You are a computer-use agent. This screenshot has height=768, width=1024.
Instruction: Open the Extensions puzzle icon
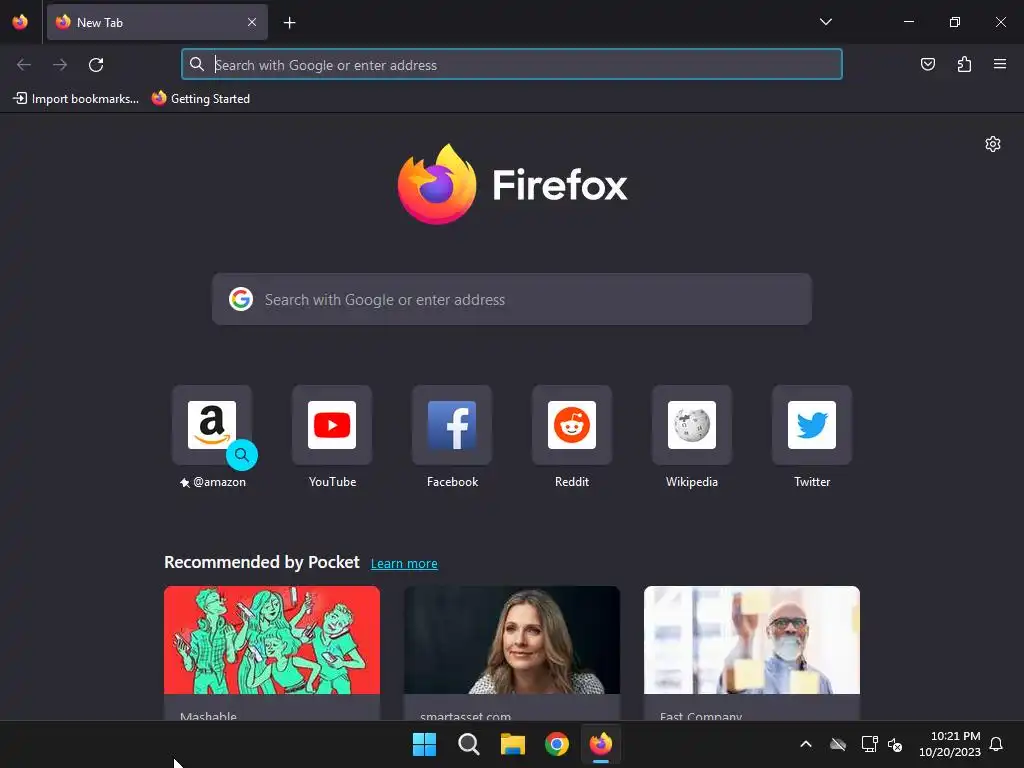965,64
